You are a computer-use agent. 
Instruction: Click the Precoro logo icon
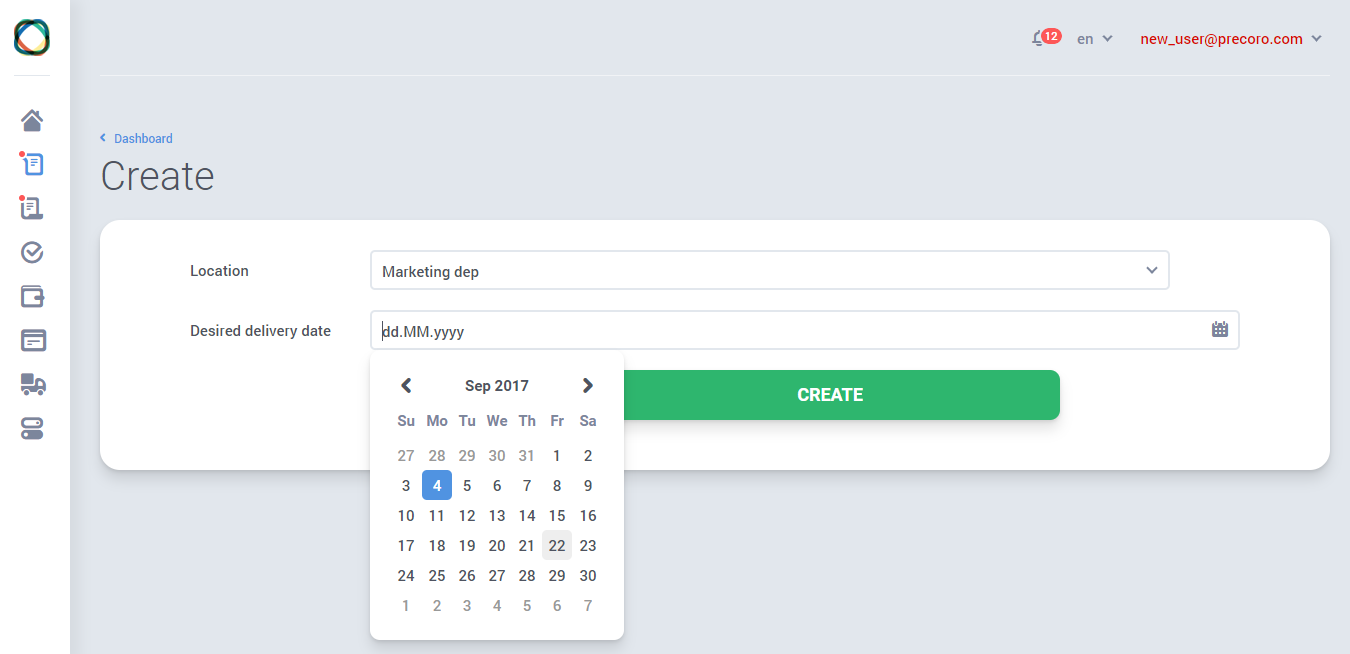(x=32, y=37)
